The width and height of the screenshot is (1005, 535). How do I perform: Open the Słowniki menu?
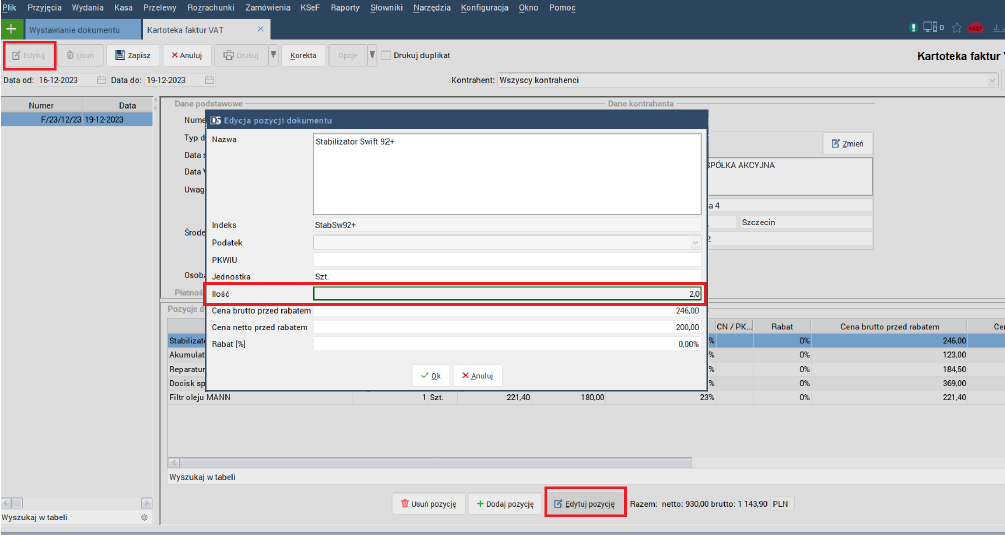(385, 7)
